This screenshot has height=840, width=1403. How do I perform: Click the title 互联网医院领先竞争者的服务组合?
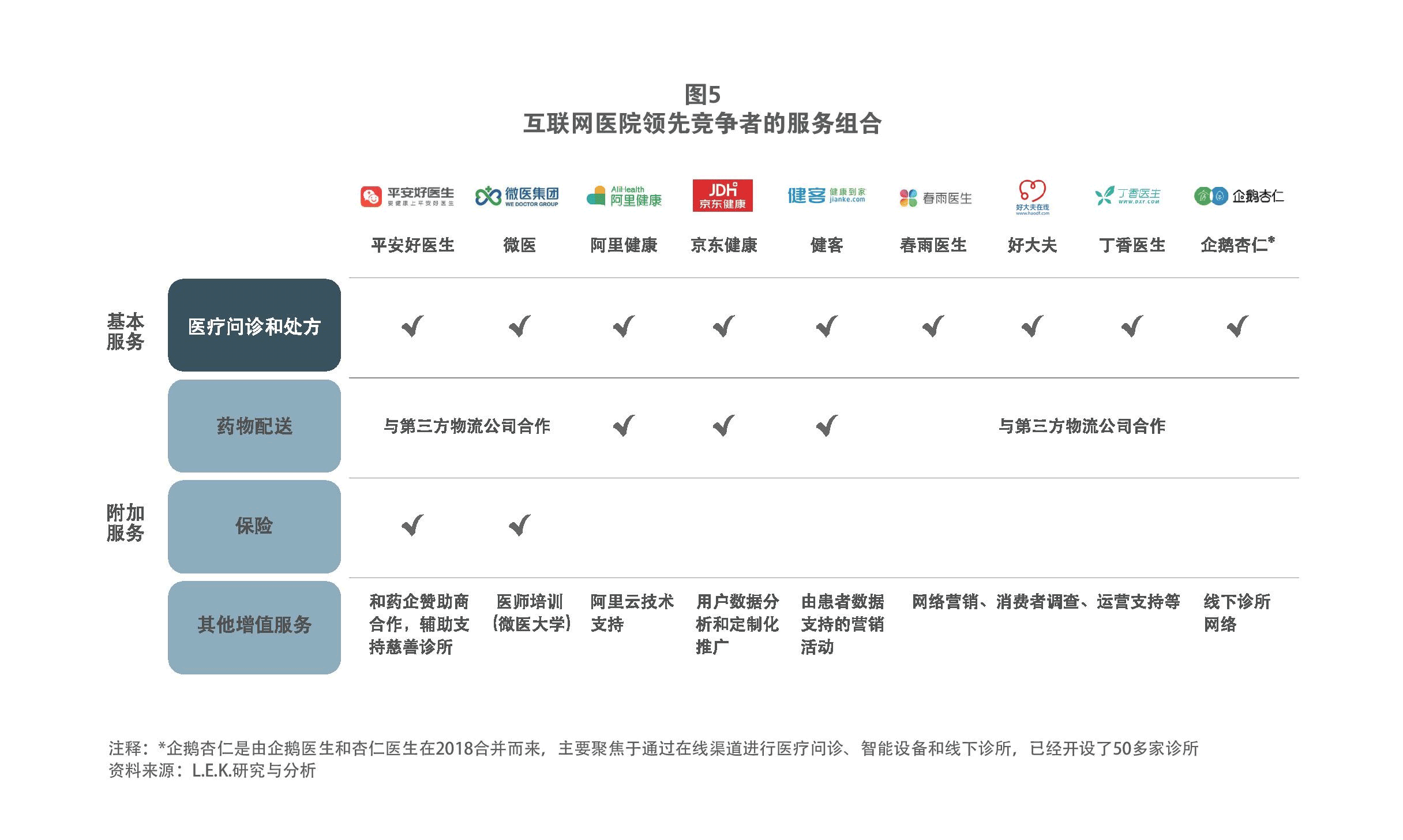coord(702,123)
